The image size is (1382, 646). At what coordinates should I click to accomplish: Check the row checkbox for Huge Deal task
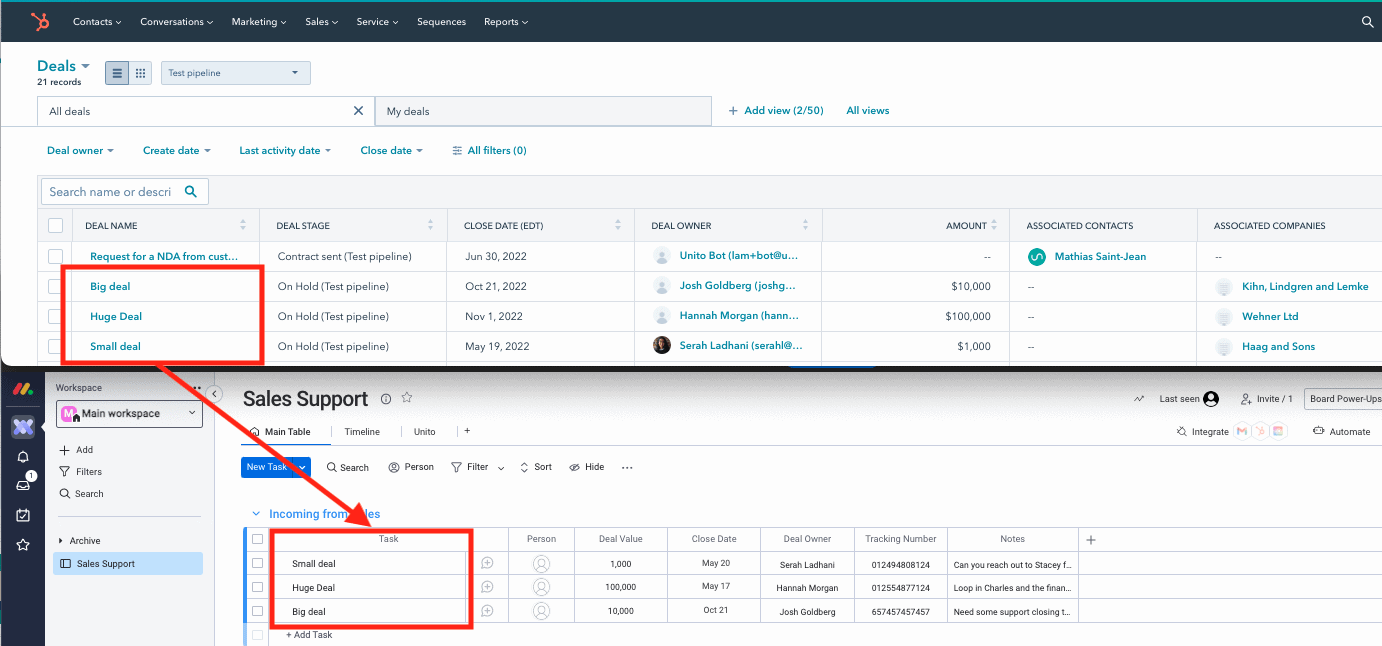click(x=257, y=587)
